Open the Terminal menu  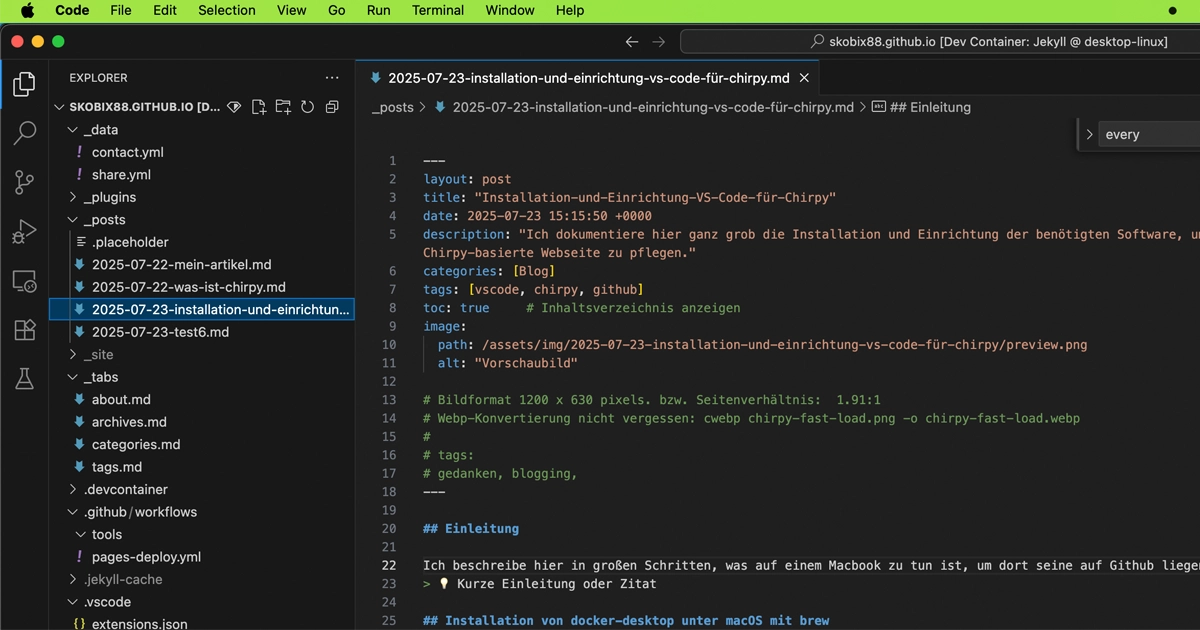coord(438,10)
